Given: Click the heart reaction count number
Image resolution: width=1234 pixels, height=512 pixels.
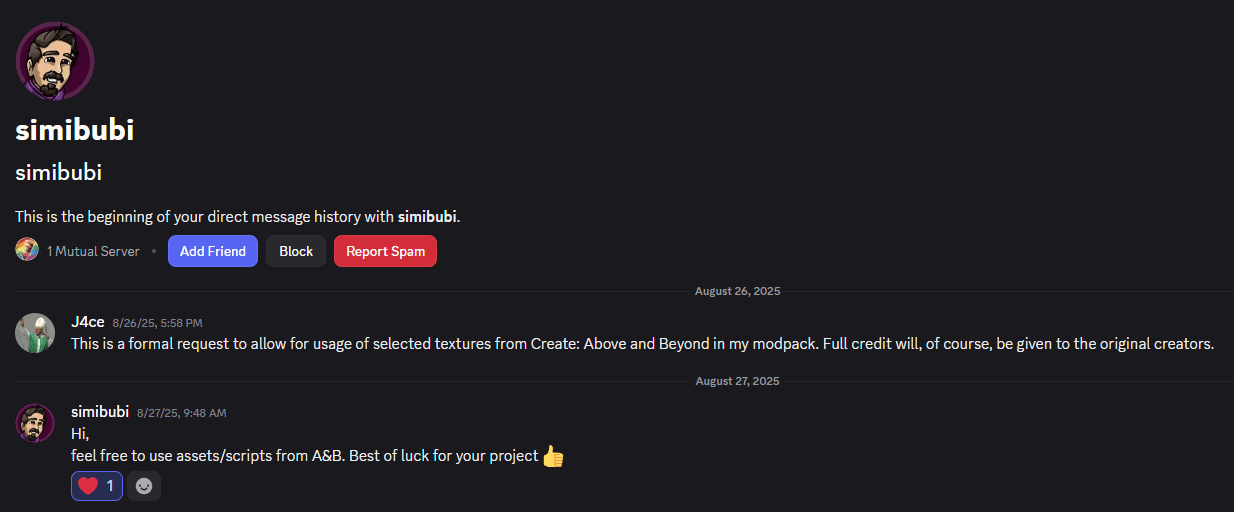Looking at the screenshot, I should tap(110, 486).
